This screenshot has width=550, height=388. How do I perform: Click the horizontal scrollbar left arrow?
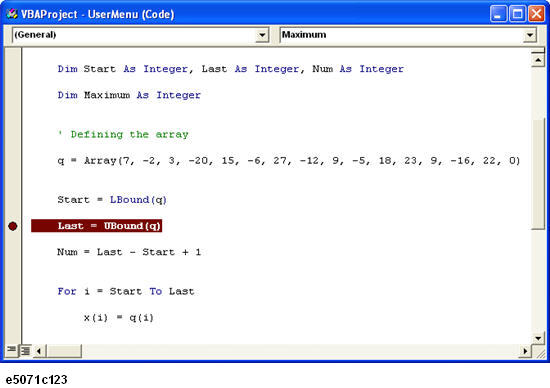[39, 351]
